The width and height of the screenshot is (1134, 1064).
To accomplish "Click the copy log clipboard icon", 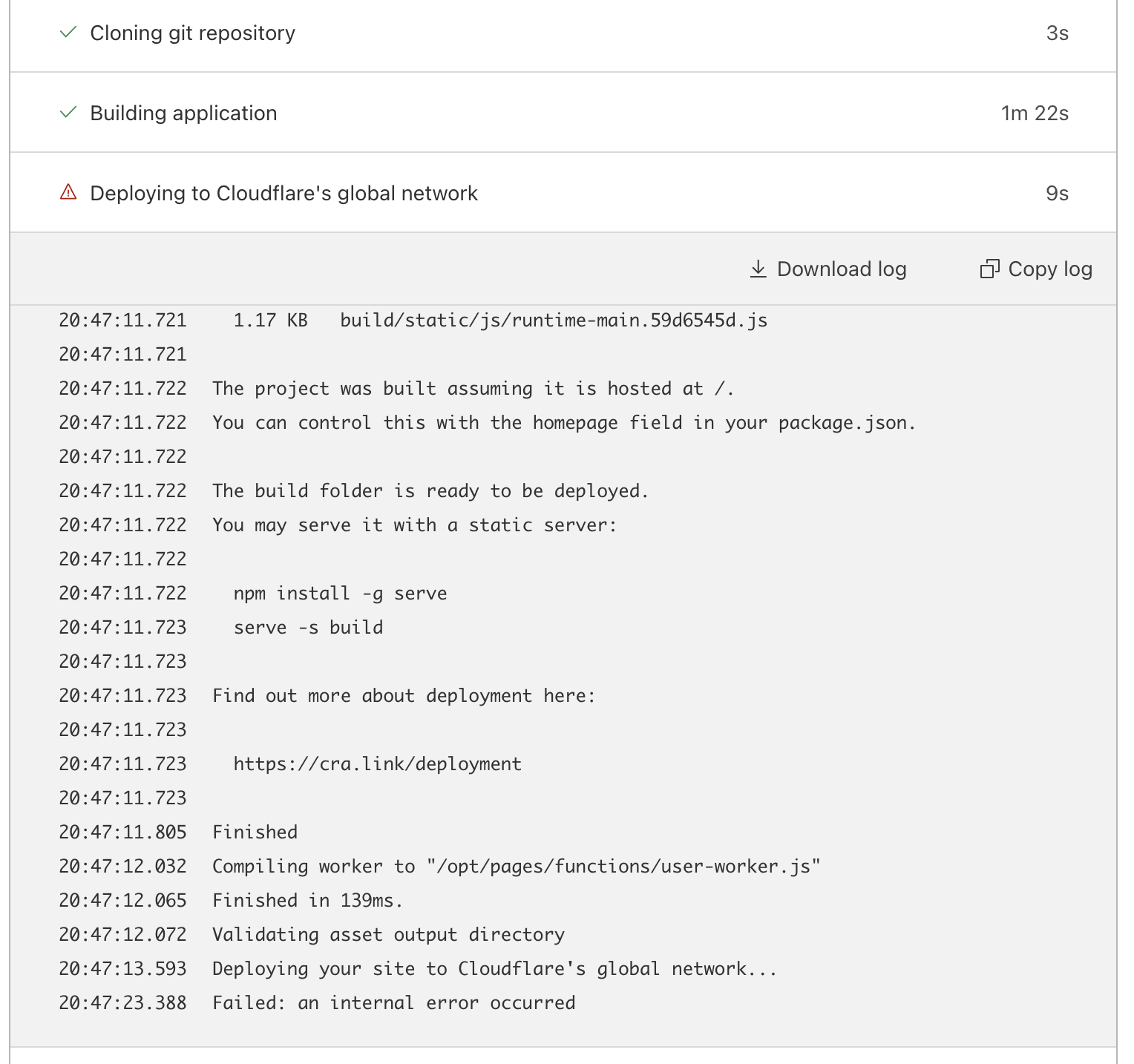I will tap(990, 269).
